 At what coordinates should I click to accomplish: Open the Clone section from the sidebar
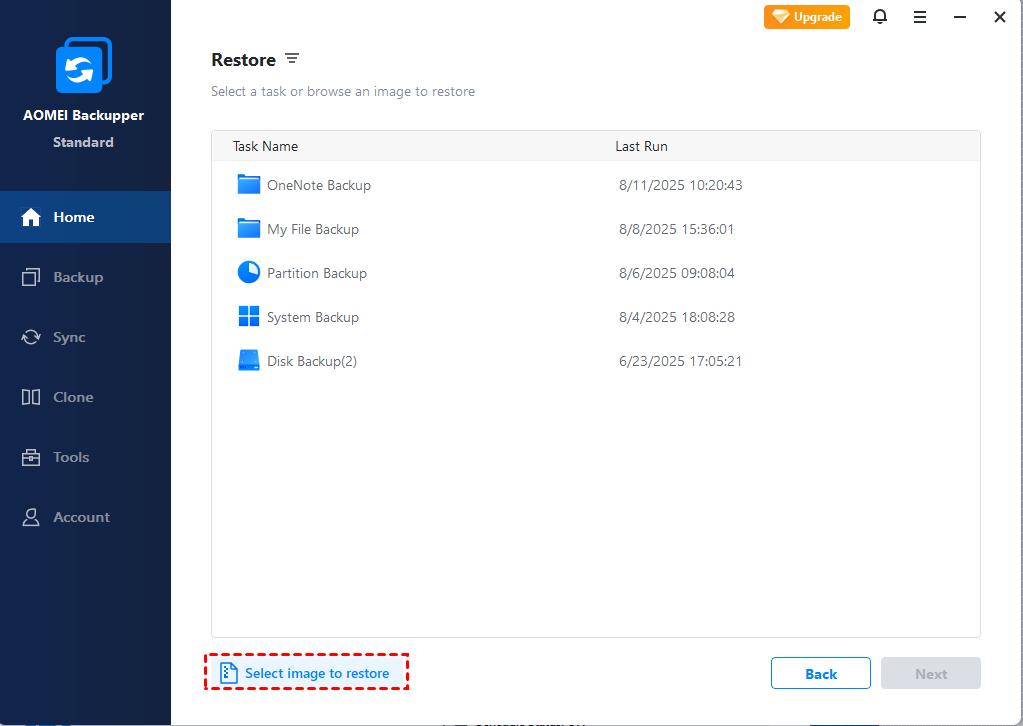tap(71, 397)
